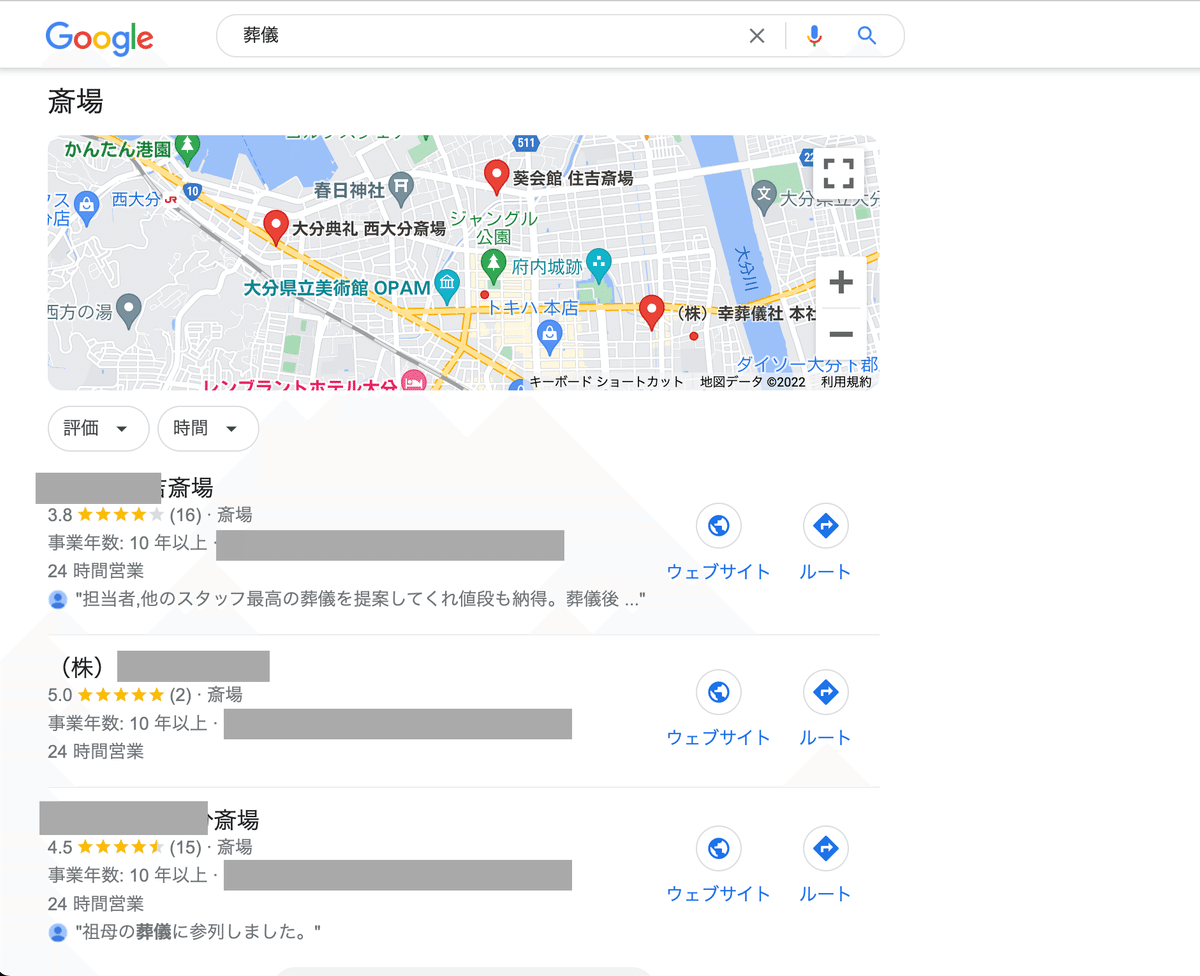Click review text 祖母の葬儀に参列しました

198,932
